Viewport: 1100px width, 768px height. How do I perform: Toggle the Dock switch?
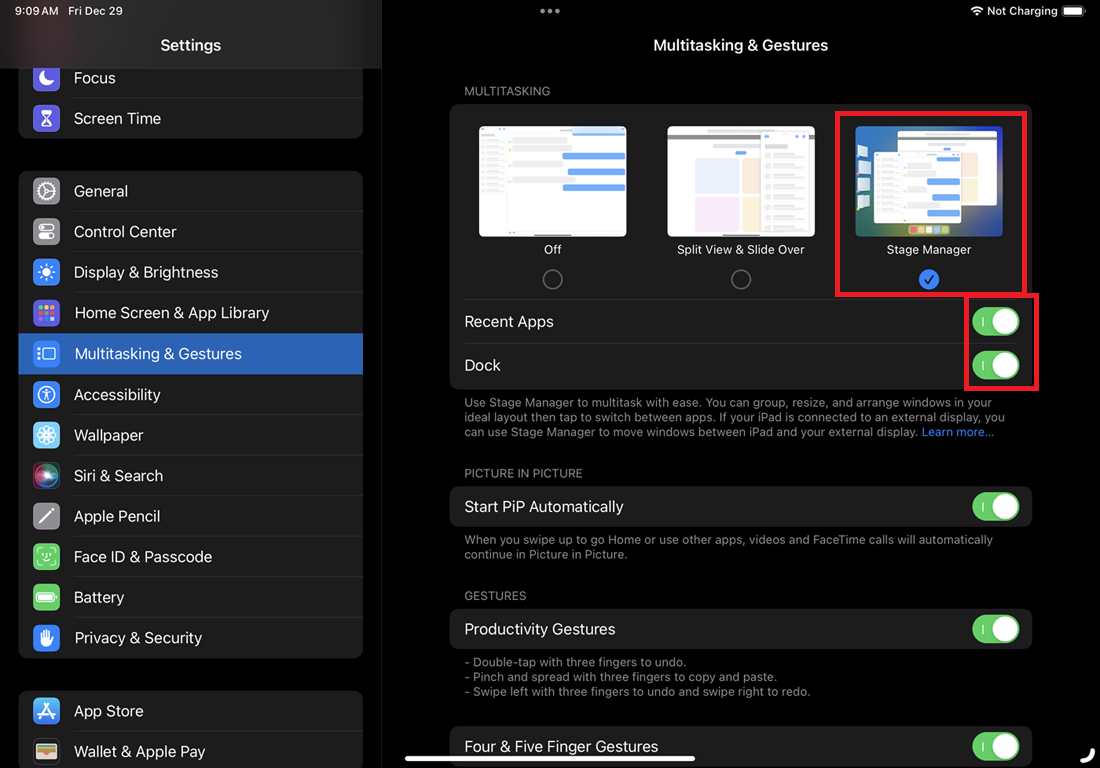click(x=995, y=365)
